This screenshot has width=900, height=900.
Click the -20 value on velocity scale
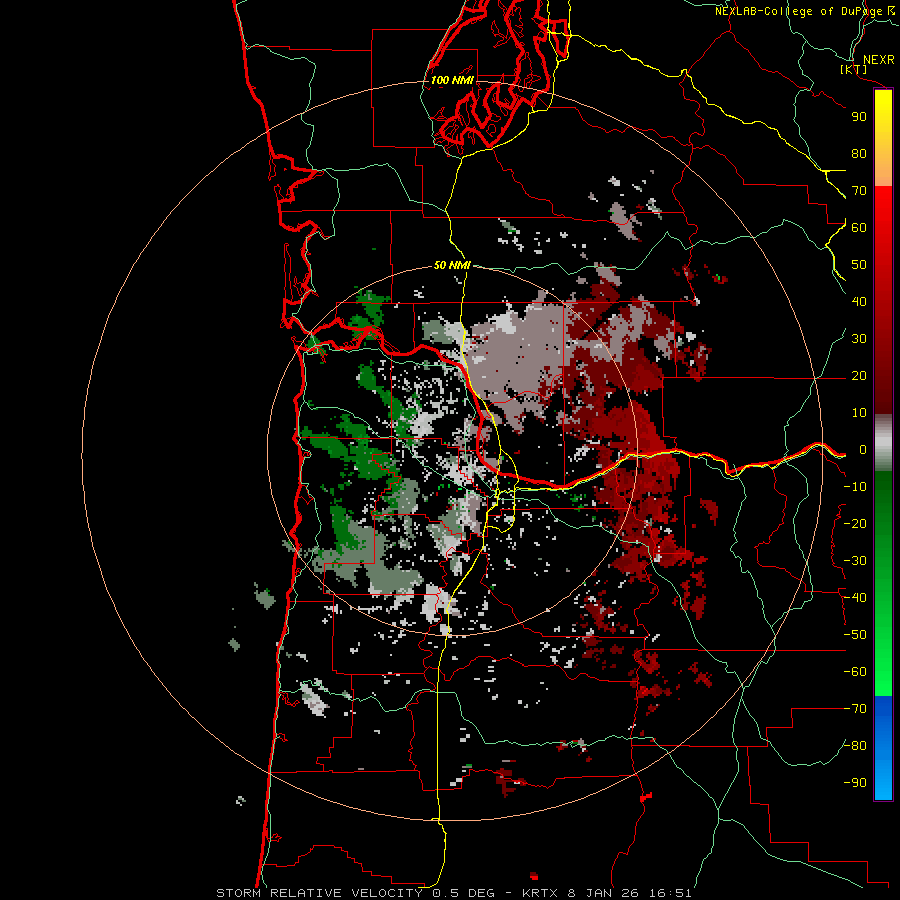pyautogui.click(x=855, y=523)
